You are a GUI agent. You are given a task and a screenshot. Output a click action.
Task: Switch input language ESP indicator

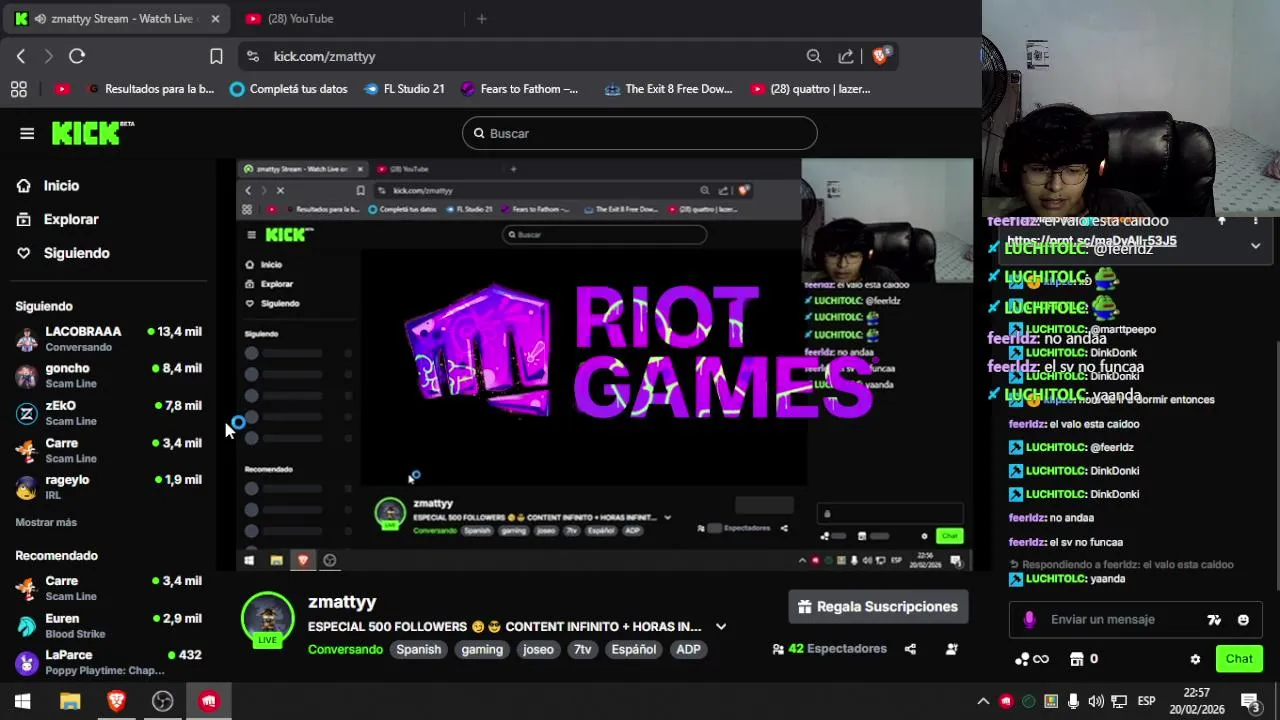(1146, 701)
